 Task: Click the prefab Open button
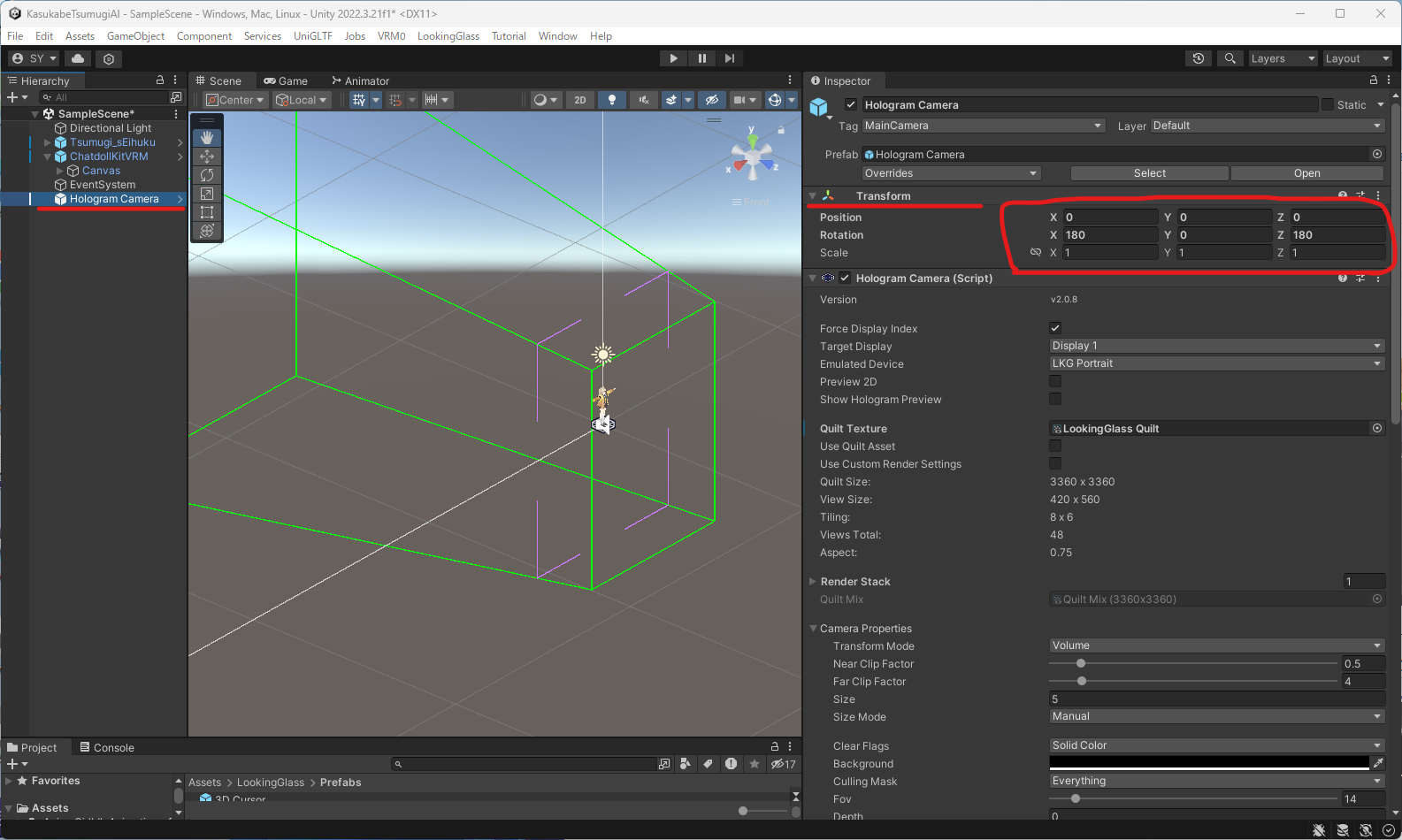pyautogui.click(x=1307, y=173)
